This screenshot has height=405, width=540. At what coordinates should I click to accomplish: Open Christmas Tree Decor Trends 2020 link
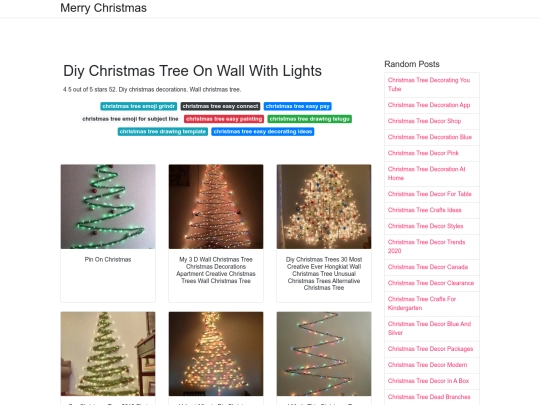(426, 246)
